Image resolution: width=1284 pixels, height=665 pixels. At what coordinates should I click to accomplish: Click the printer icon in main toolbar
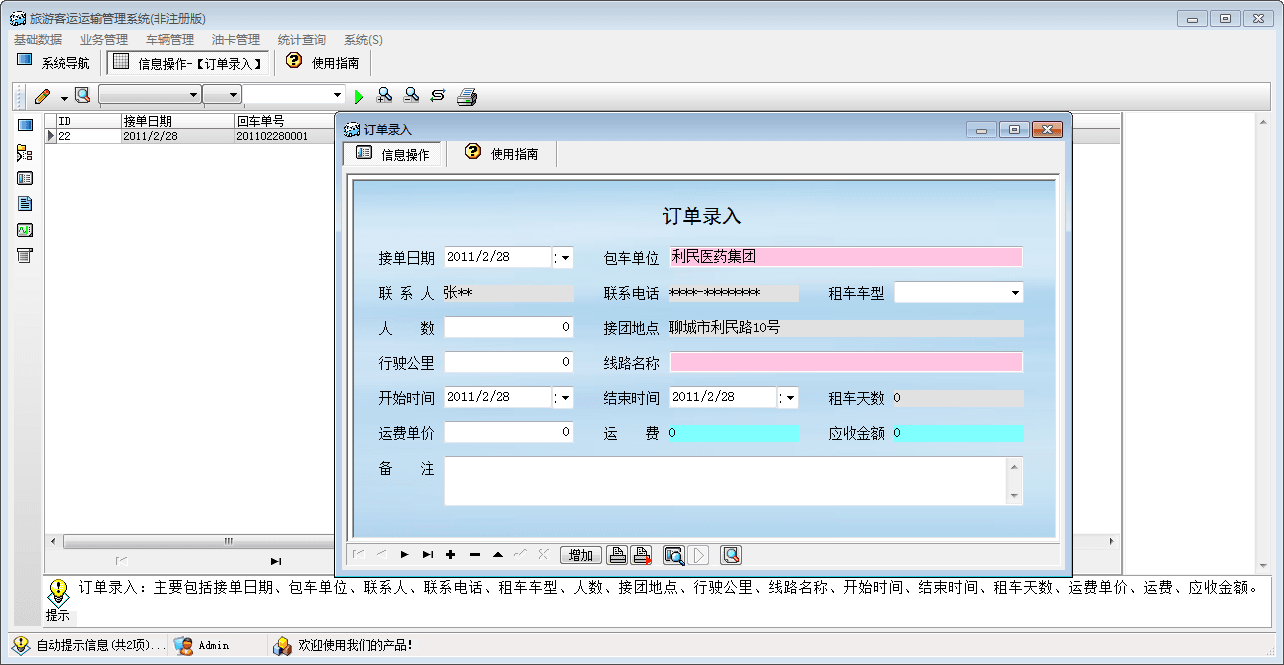(x=467, y=96)
